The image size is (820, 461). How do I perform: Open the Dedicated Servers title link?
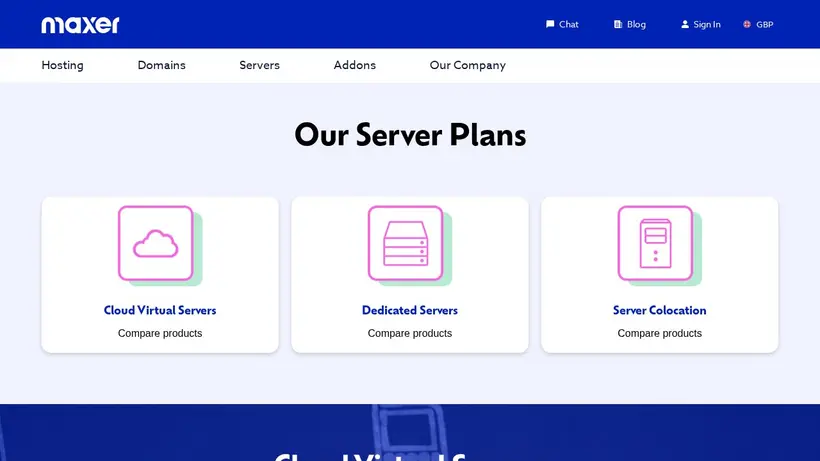[409, 310]
